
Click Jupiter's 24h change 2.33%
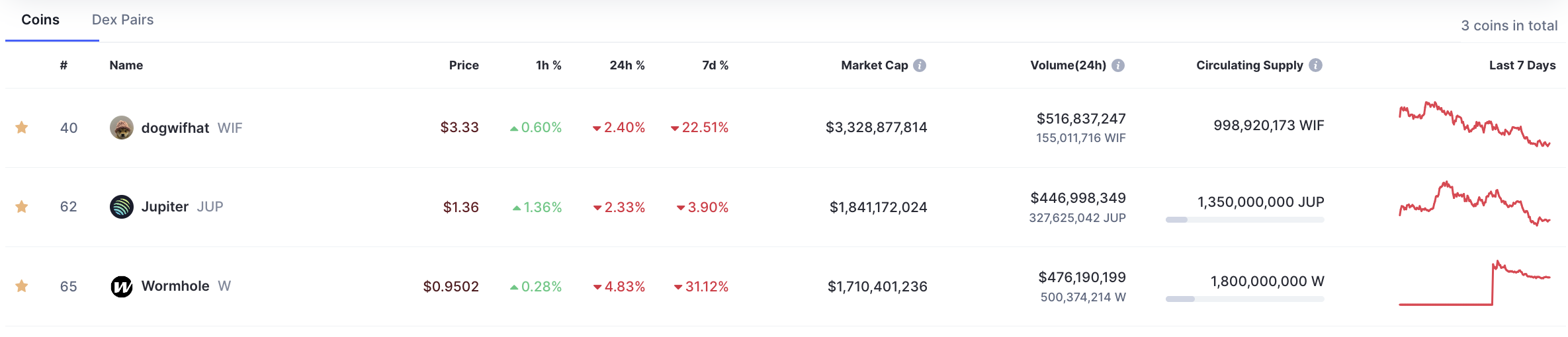(619, 207)
